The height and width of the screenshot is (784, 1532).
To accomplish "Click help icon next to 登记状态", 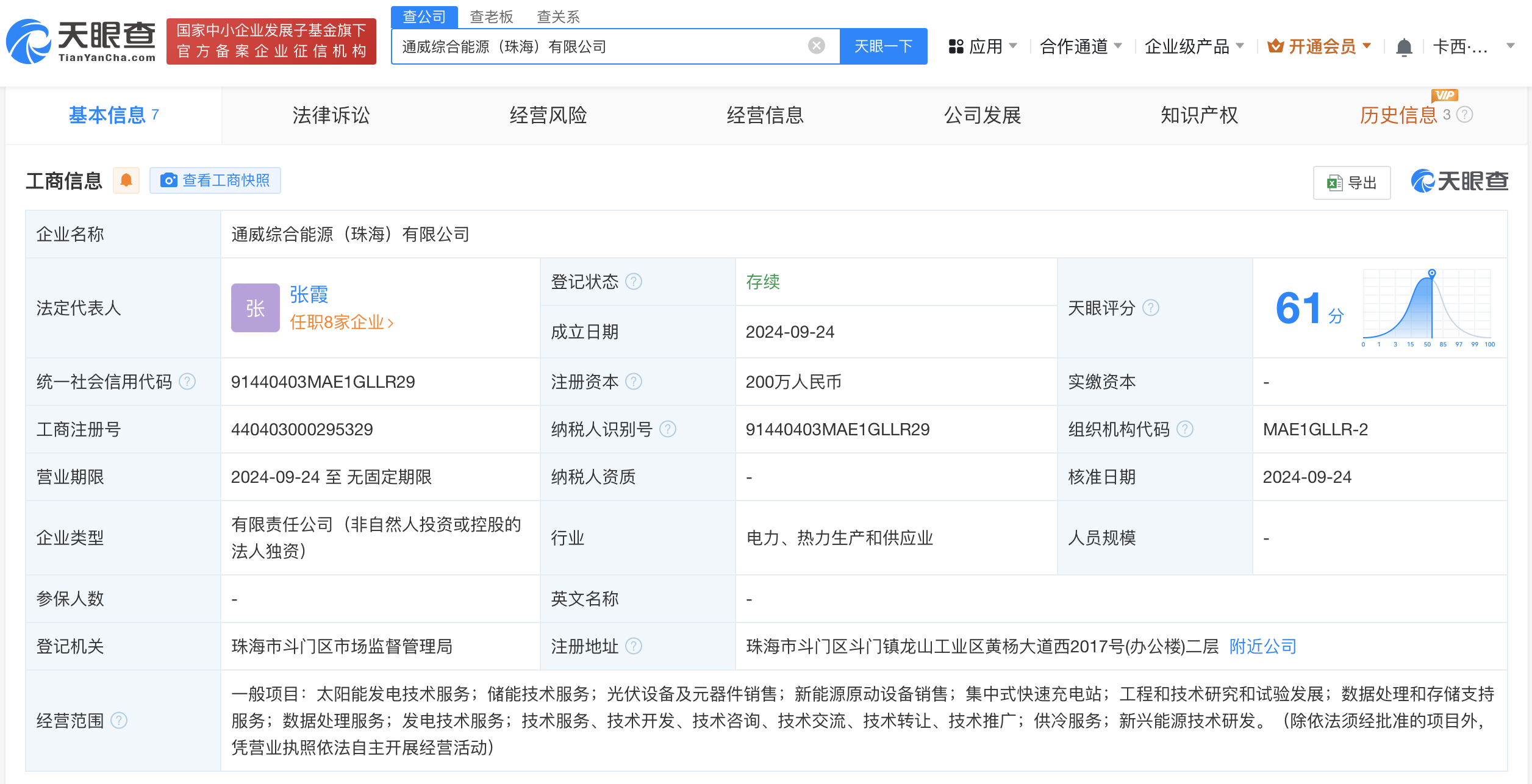I will [x=634, y=282].
